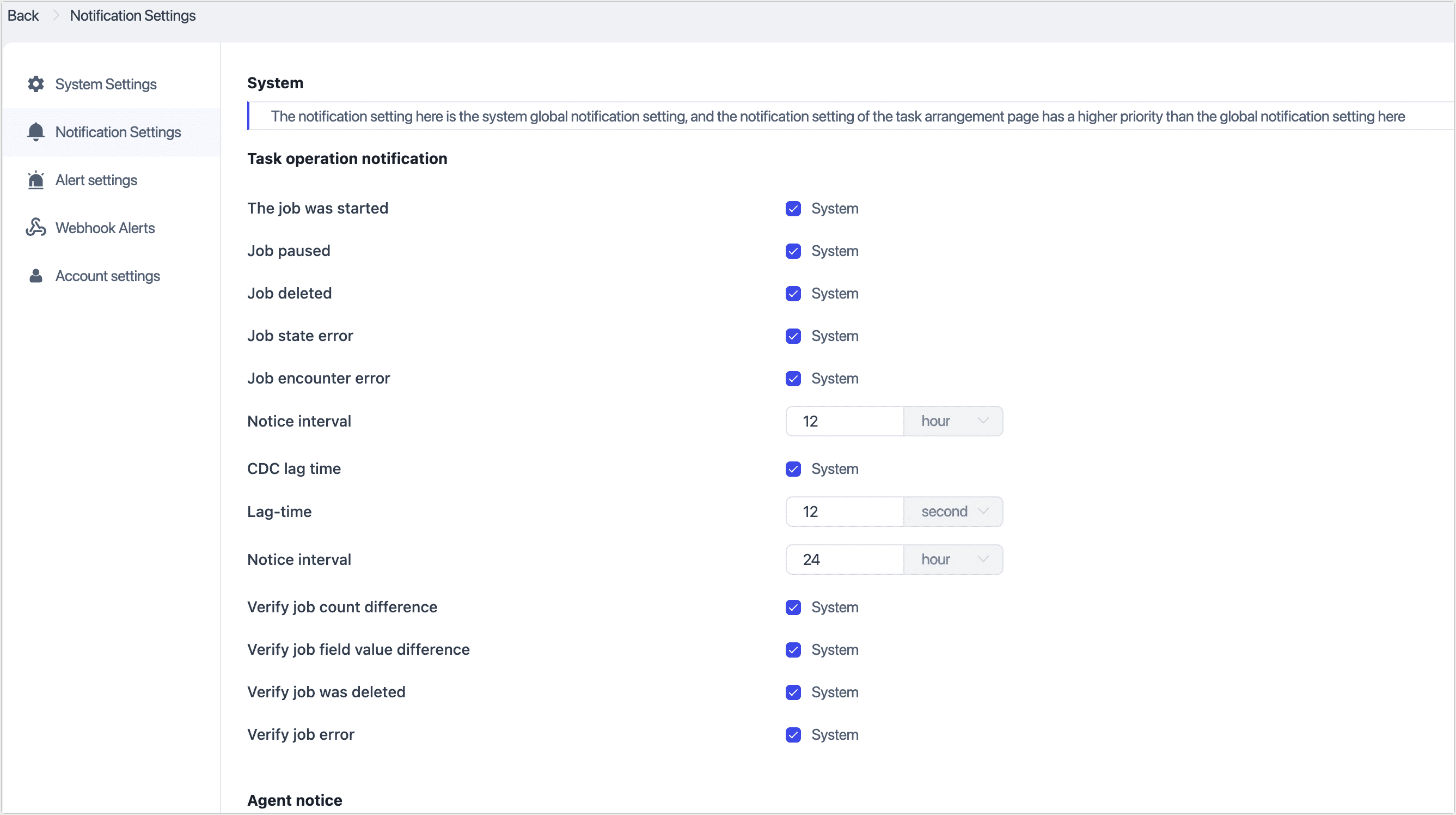Viewport: 1456px width, 815px height.
Task: Select Notification Settings in the breadcrumb
Action: (132, 15)
